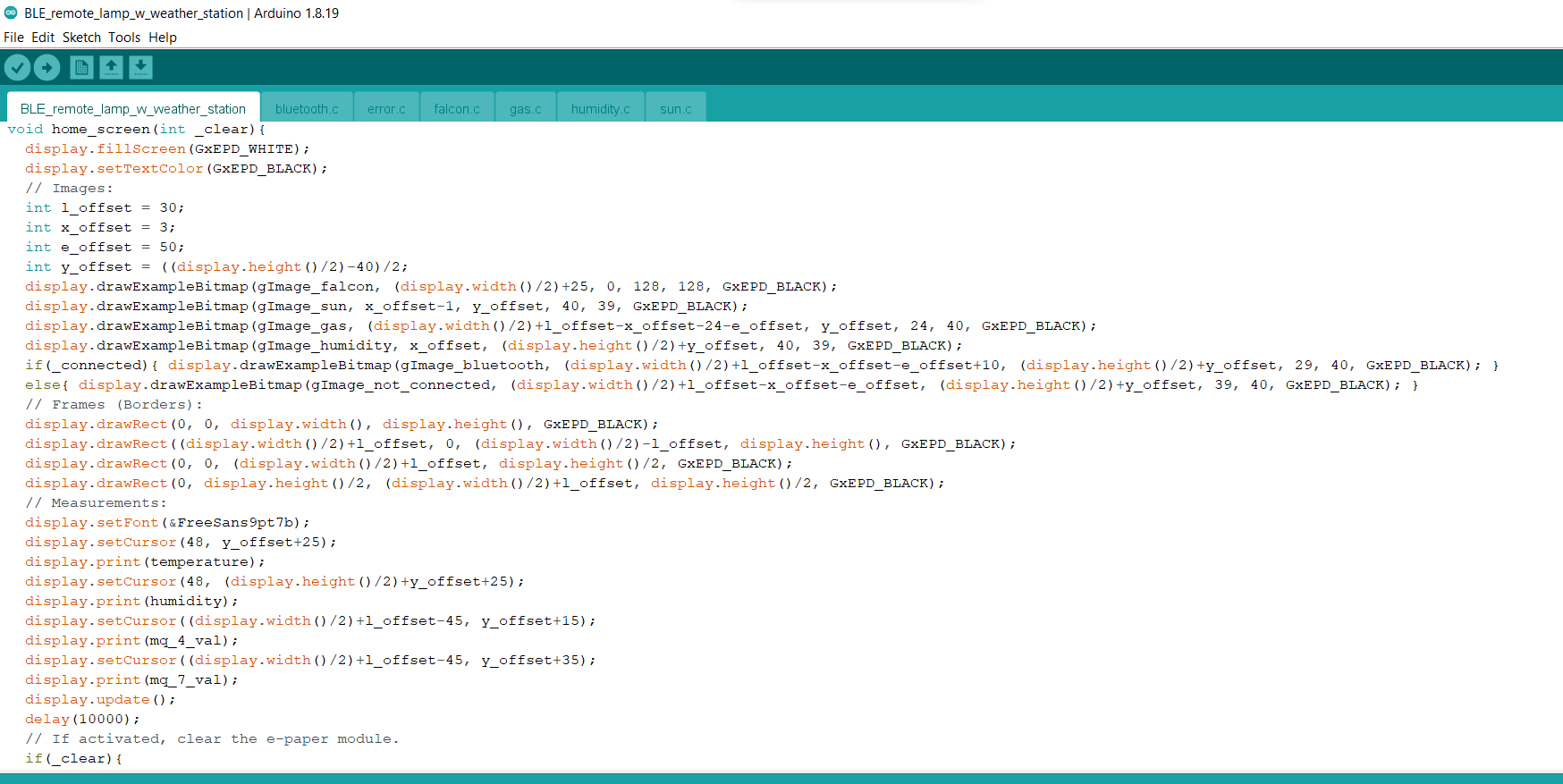Click the 'int l_offset = 30;' line
The height and width of the screenshot is (784, 1563).
105,207
